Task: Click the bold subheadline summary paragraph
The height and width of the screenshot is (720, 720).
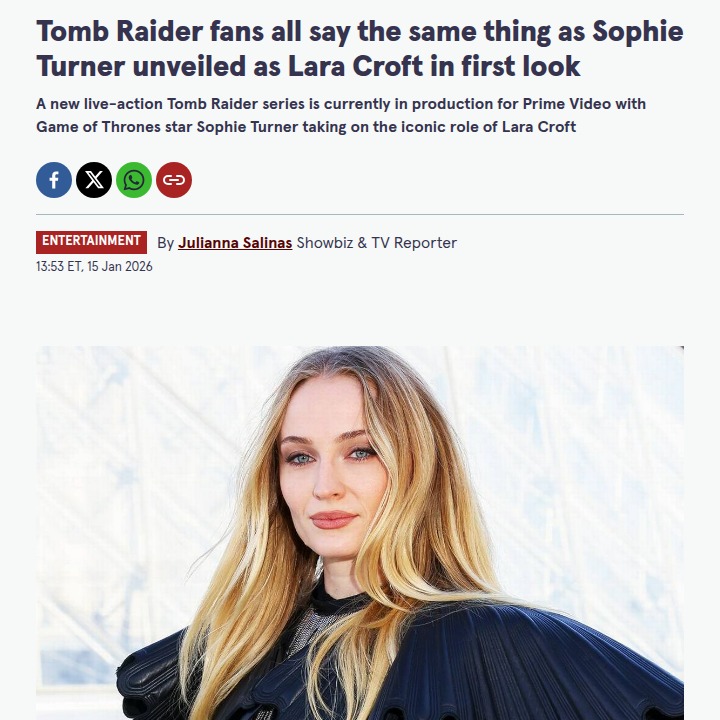Action: [x=340, y=116]
